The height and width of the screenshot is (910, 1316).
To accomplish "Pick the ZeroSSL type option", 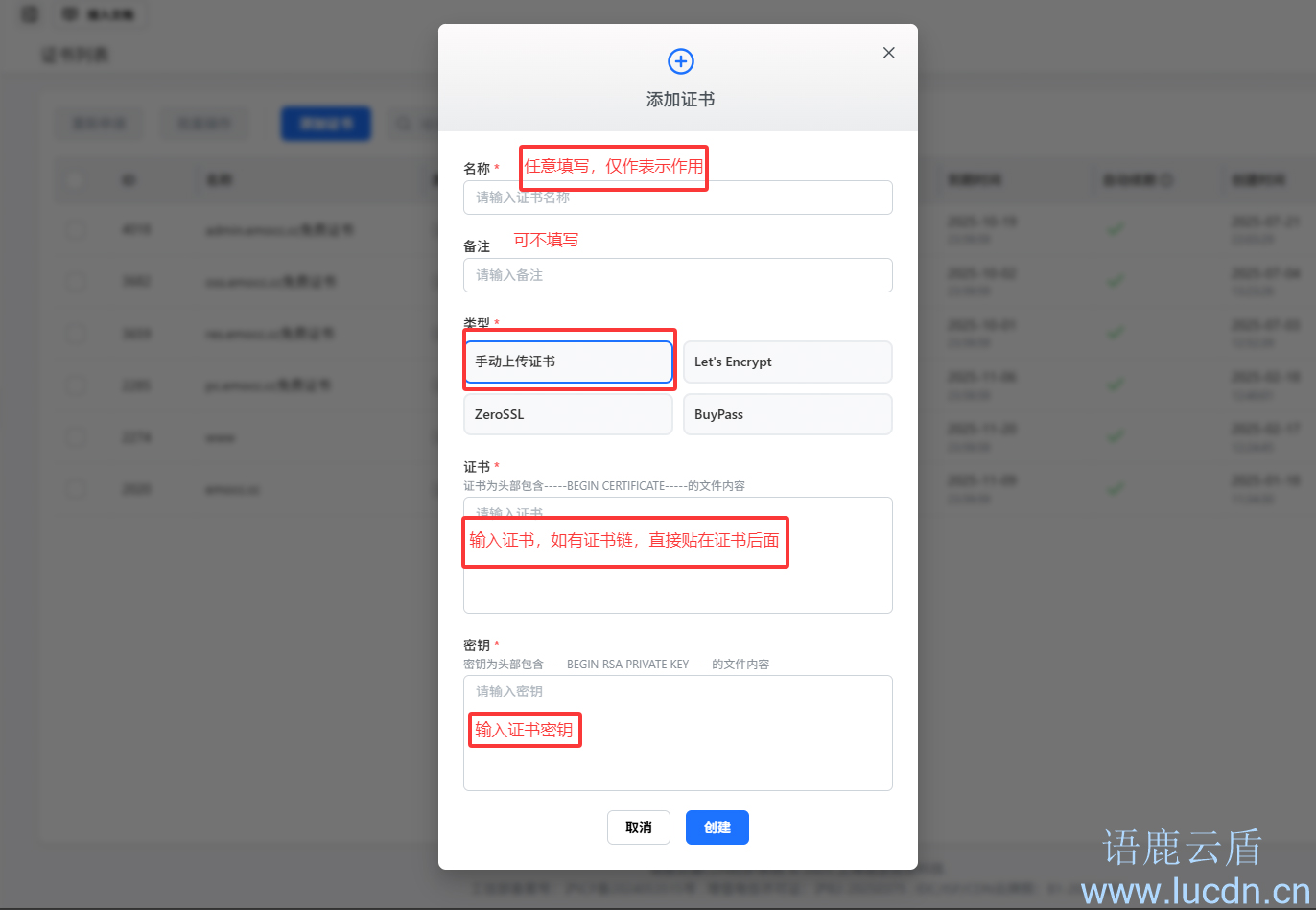I will tap(568, 414).
